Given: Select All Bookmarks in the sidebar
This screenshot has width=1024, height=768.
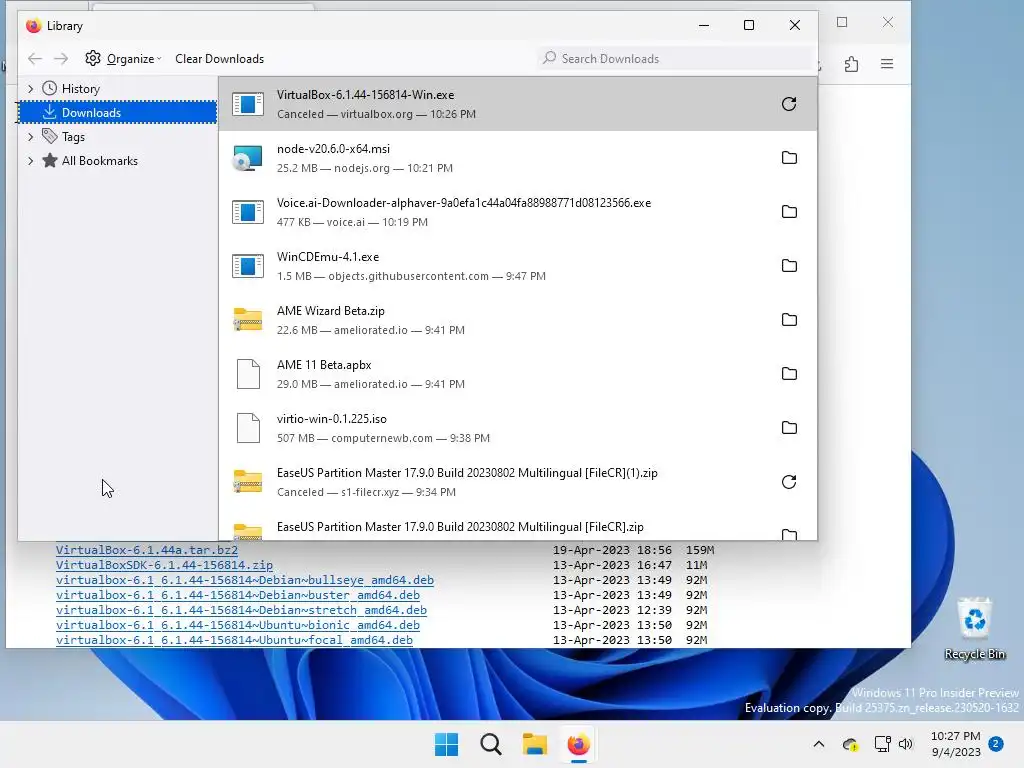Looking at the screenshot, I should coord(99,161).
